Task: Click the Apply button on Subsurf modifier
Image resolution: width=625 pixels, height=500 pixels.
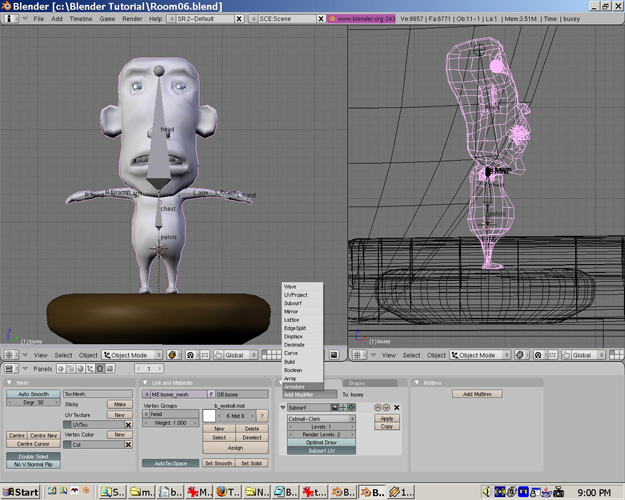Action: pos(385,418)
